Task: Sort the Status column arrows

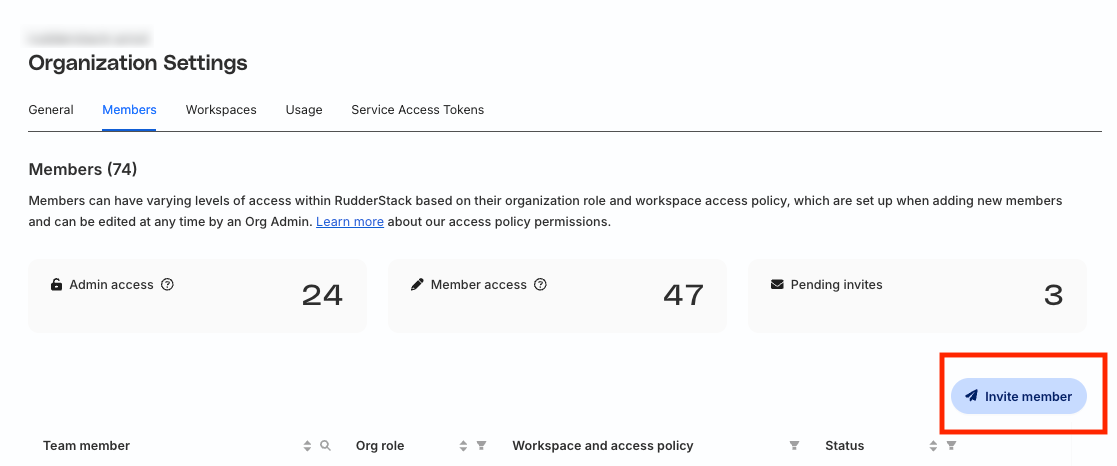Action: (933, 445)
